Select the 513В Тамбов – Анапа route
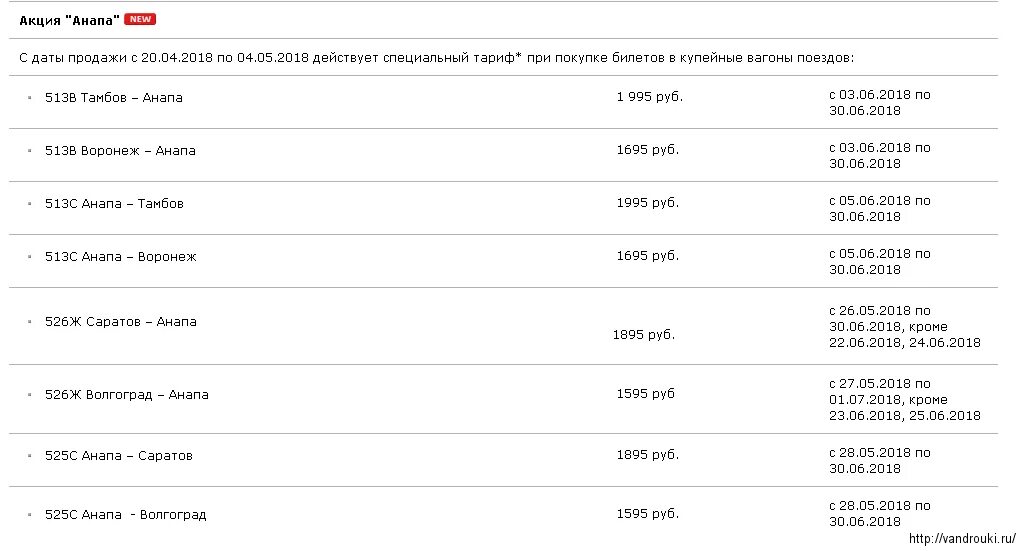This screenshot has height=551, width=1021. [113, 98]
